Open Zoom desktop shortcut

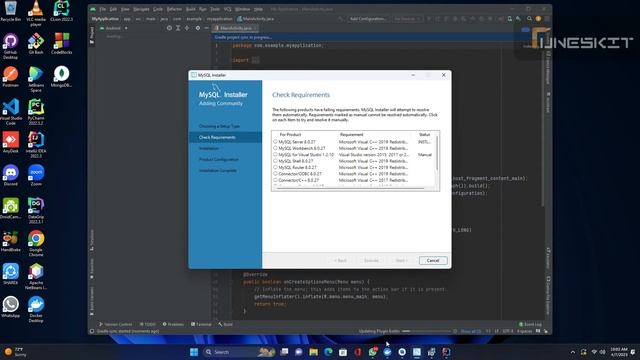point(36,176)
